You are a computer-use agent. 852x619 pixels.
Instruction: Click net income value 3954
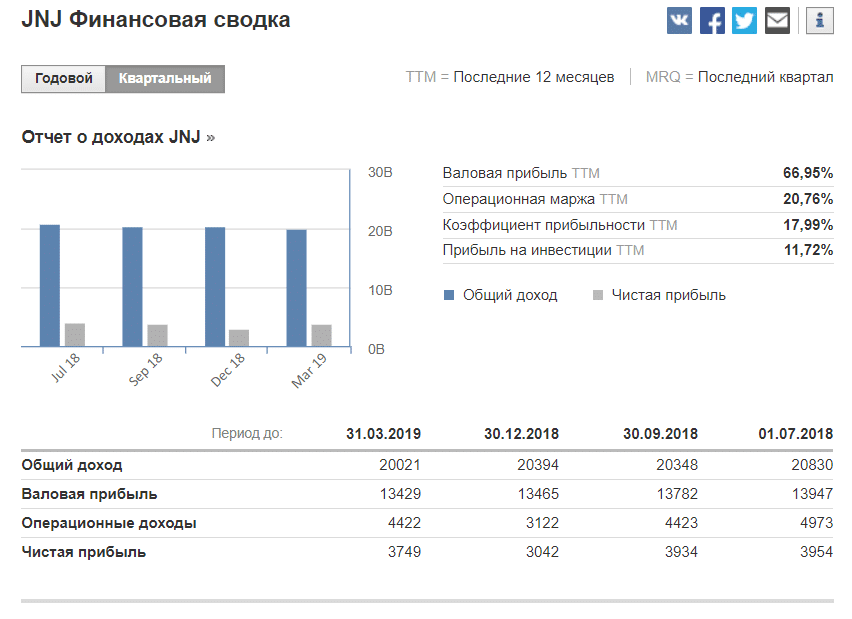tap(816, 552)
